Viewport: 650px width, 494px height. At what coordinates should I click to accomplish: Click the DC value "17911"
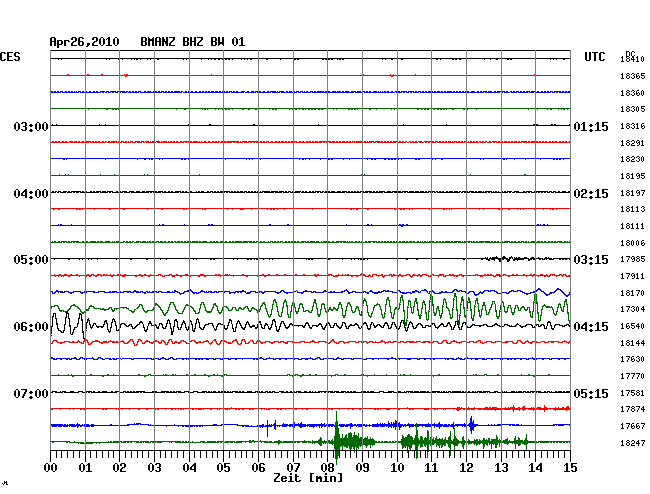click(633, 276)
